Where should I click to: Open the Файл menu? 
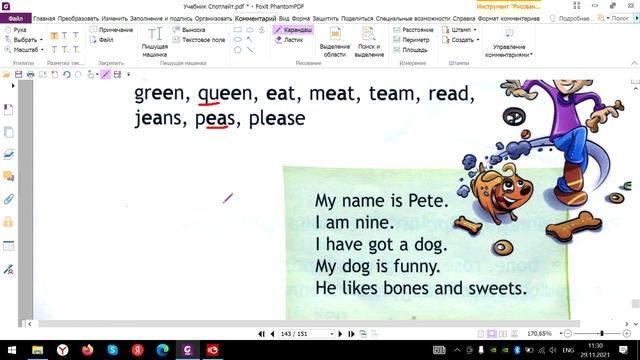click(16, 18)
